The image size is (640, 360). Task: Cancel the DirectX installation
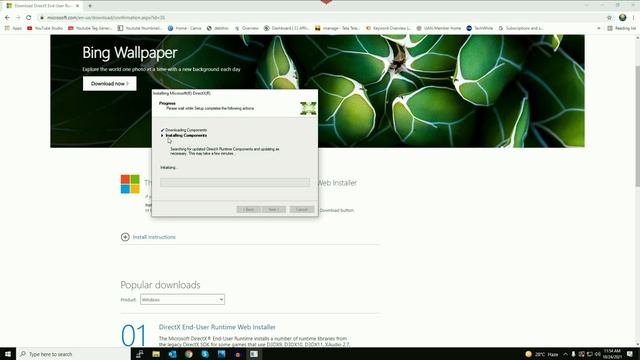point(302,209)
